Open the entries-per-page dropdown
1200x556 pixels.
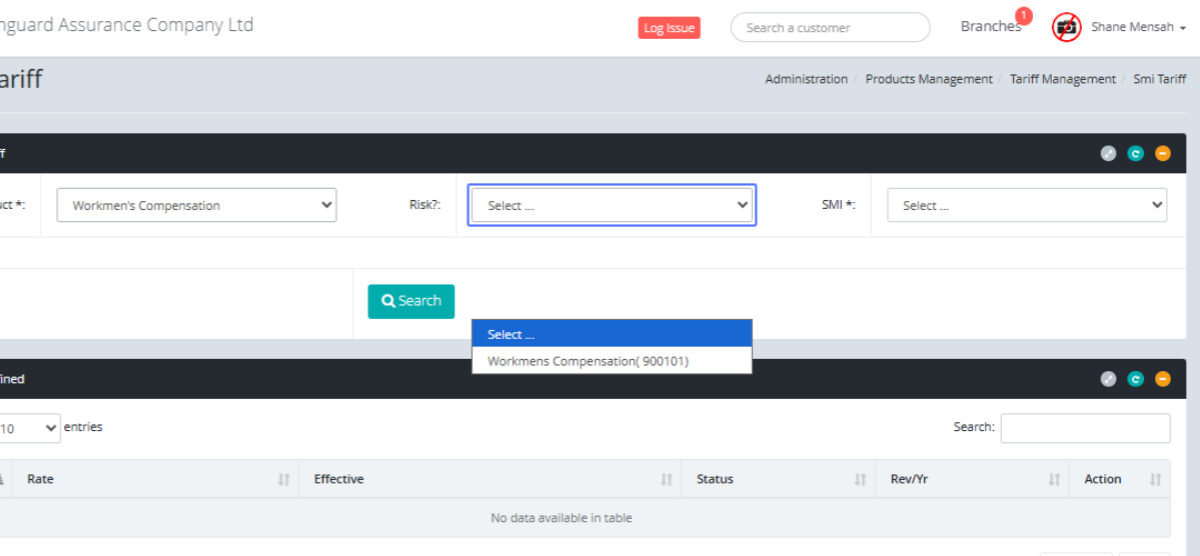tap(28, 428)
